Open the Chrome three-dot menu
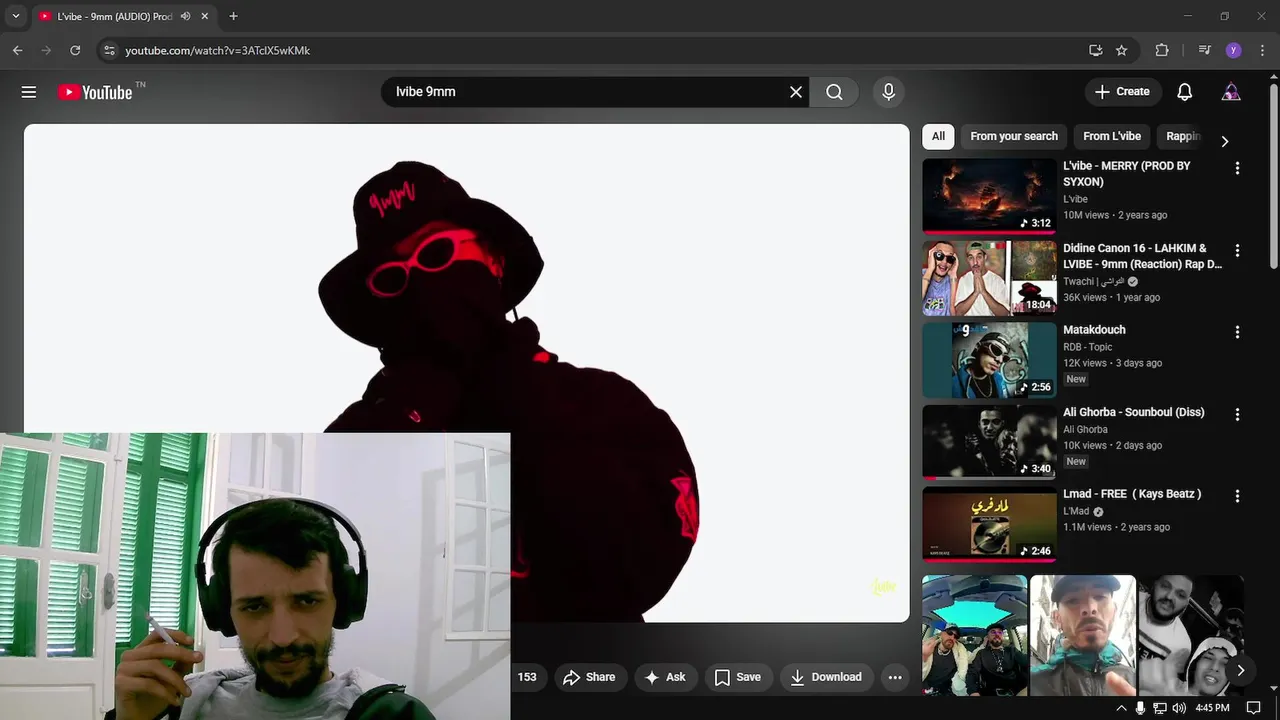 coord(1262,50)
